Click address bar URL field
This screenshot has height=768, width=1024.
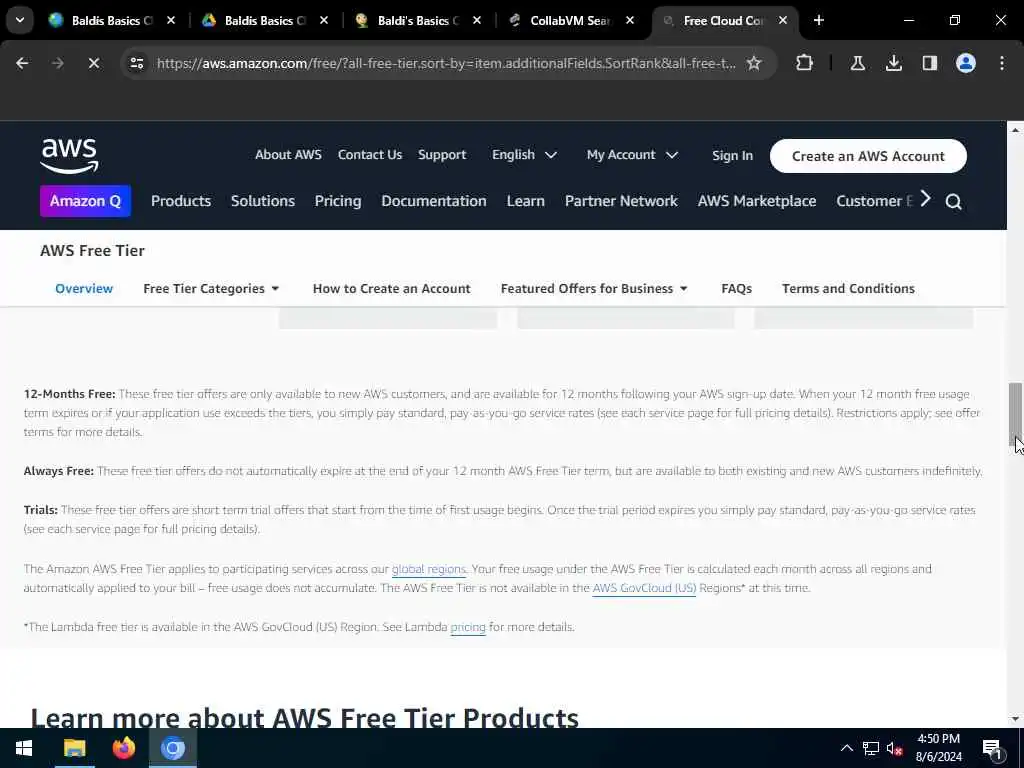(x=446, y=63)
